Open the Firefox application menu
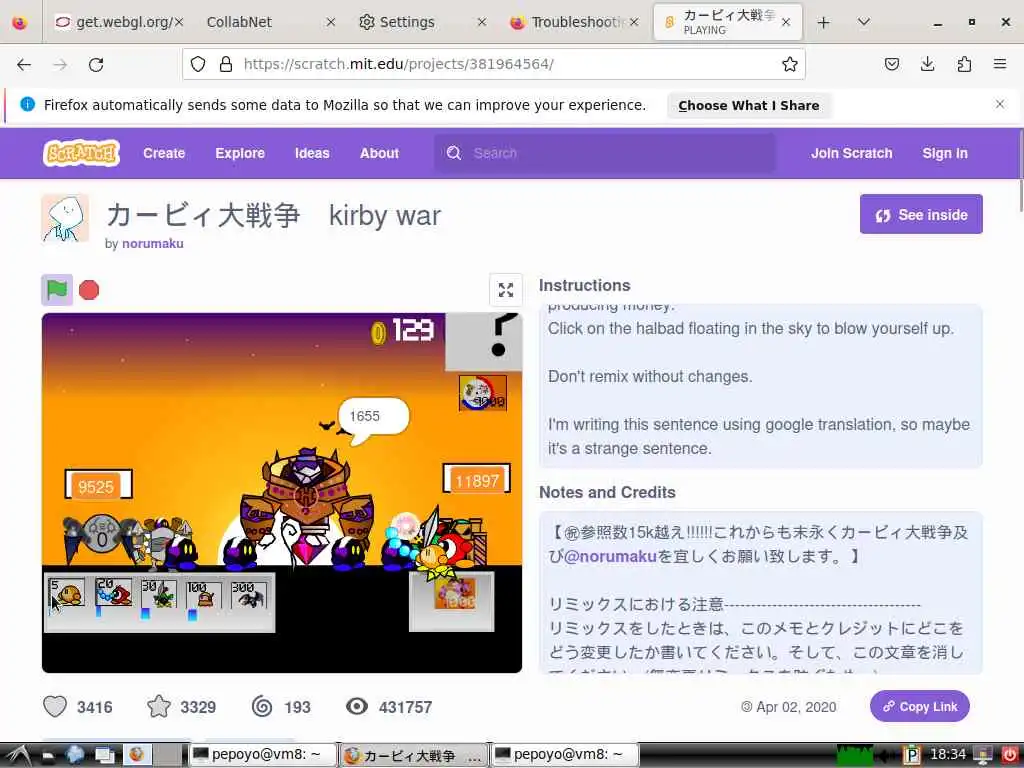The width and height of the screenshot is (1024, 768). [x=1000, y=64]
